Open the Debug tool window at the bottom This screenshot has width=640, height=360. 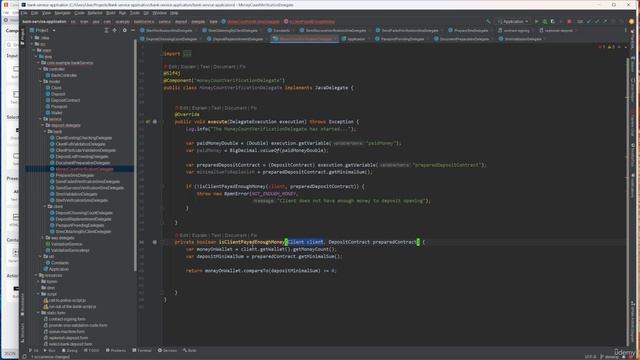(x=70, y=350)
